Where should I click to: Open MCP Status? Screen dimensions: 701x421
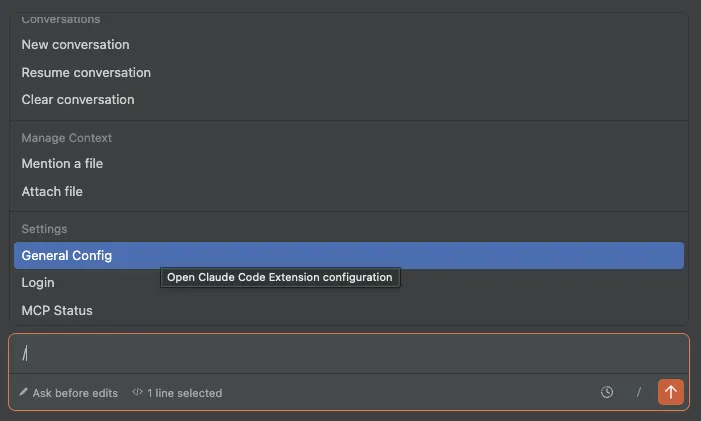point(57,311)
